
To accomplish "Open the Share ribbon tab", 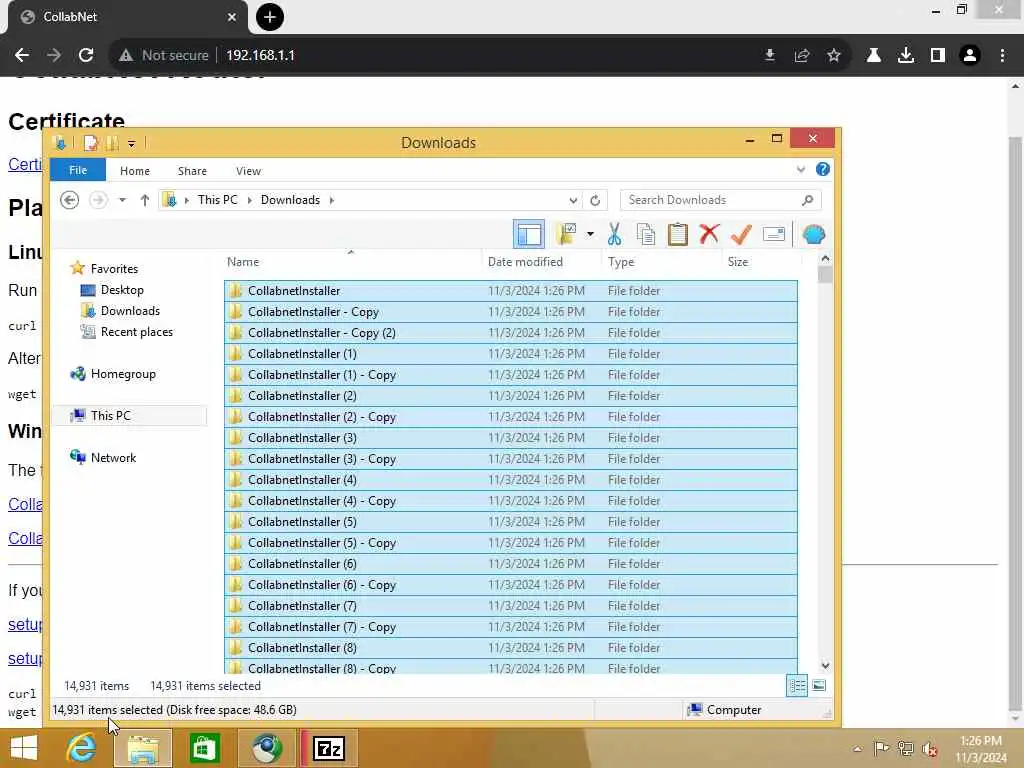I will tap(192, 170).
